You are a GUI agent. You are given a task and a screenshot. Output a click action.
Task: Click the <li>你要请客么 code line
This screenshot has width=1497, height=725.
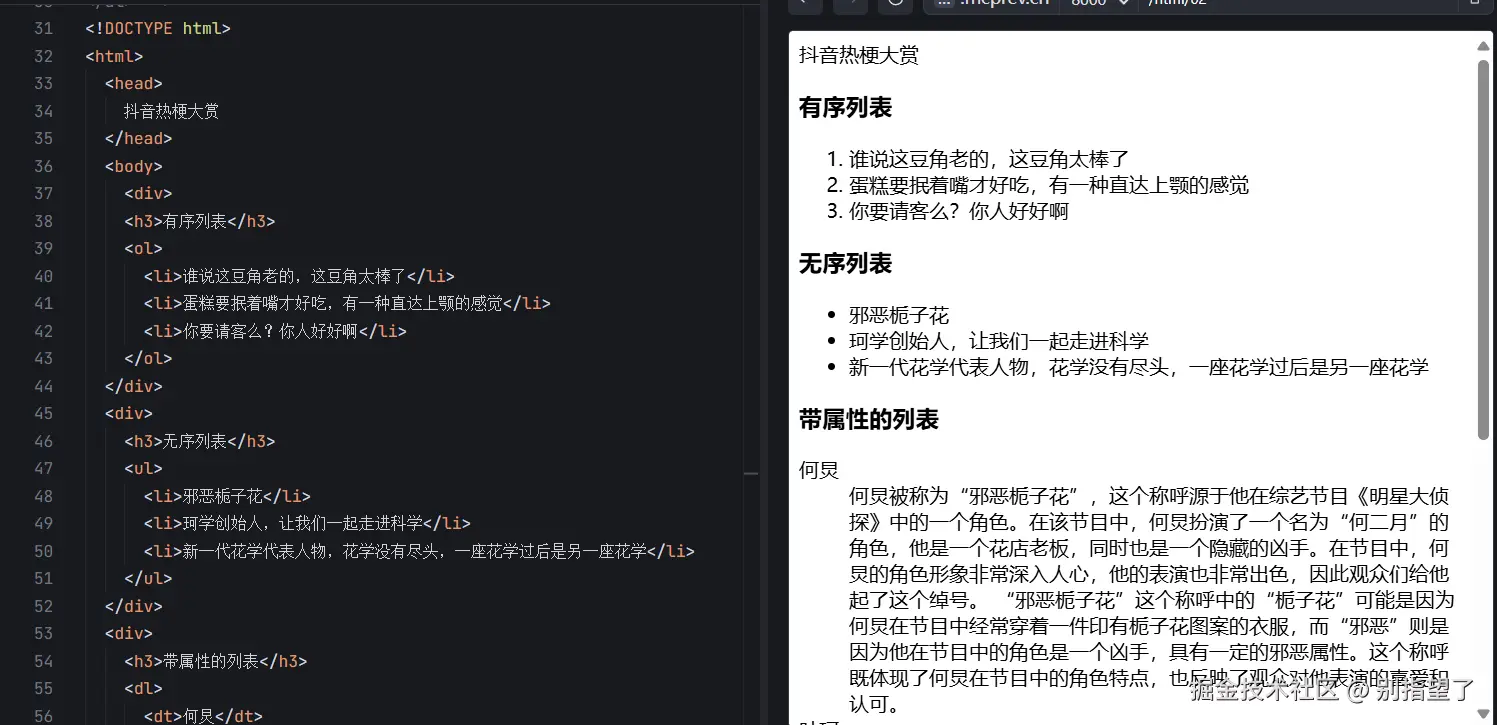275,331
